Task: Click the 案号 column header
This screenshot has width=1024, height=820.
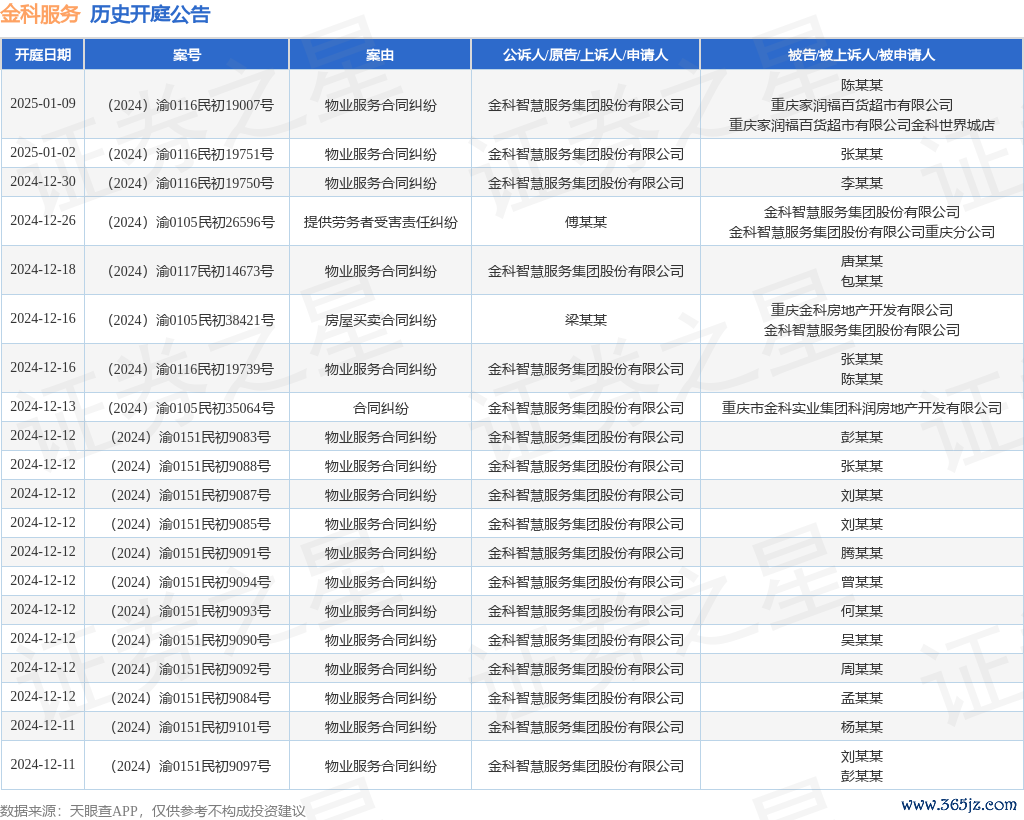Action: pyautogui.click(x=187, y=55)
